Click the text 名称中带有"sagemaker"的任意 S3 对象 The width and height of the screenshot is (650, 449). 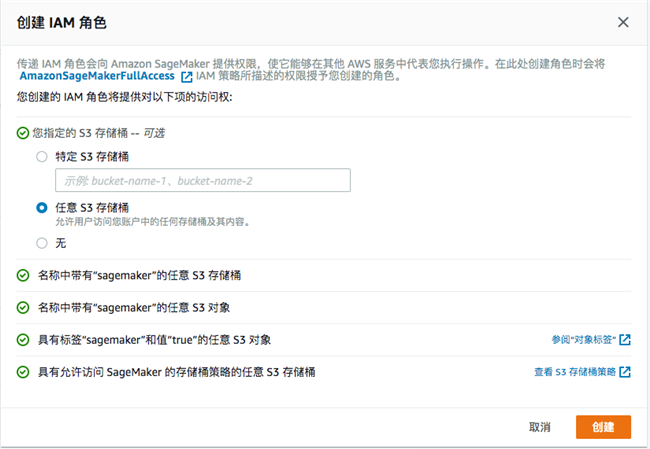pyautogui.click(x=134, y=308)
